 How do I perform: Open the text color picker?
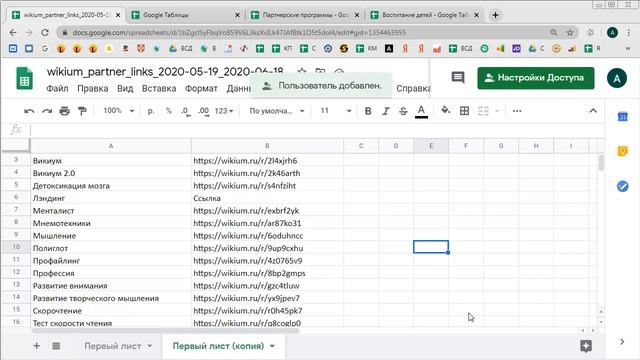point(421,111)
